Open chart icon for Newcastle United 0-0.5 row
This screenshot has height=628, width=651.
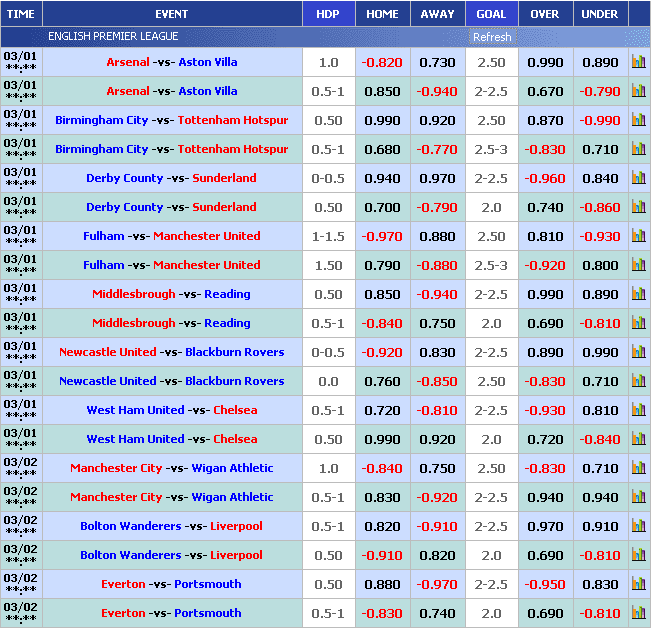[639, 352]
